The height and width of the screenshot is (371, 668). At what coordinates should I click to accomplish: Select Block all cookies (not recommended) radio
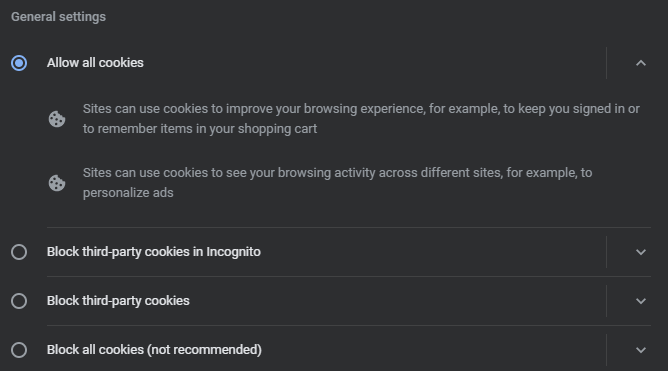pos(19,350)
